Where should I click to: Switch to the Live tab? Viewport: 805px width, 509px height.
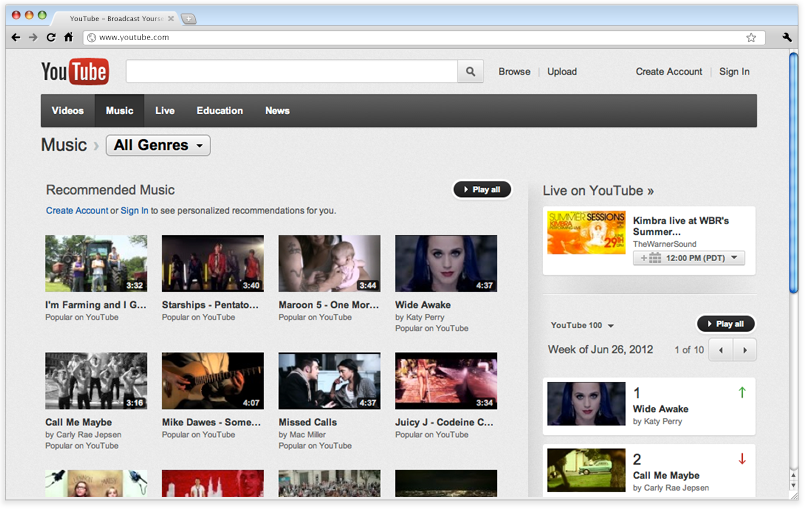coord(165,110)
